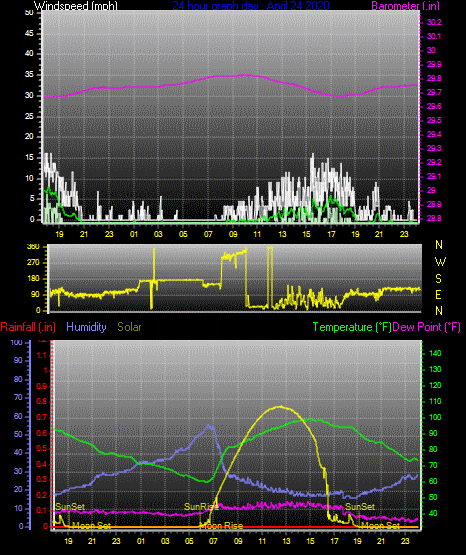Click the green "Temperature (°F)" legend label
This screenshot has width=466, height=555.
[352, 327]
